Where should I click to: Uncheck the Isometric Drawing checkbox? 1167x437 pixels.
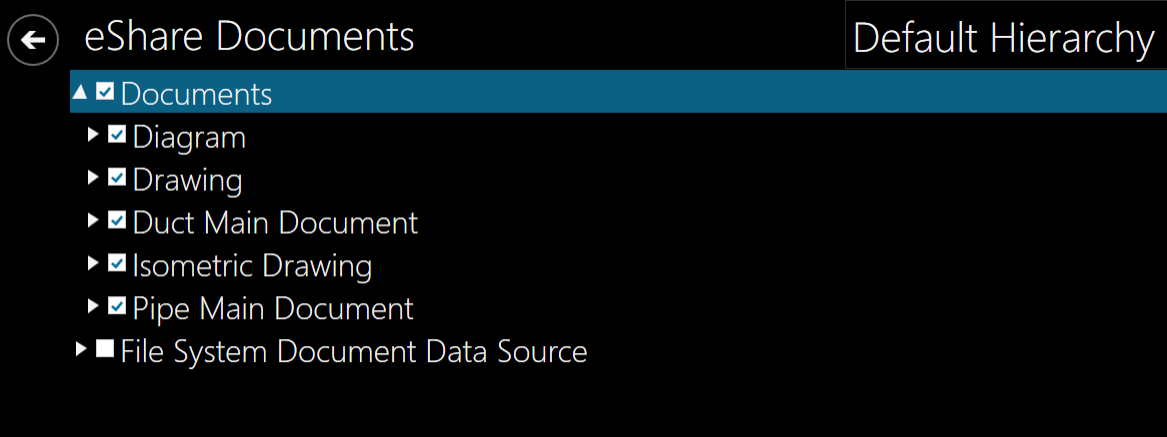117,264
